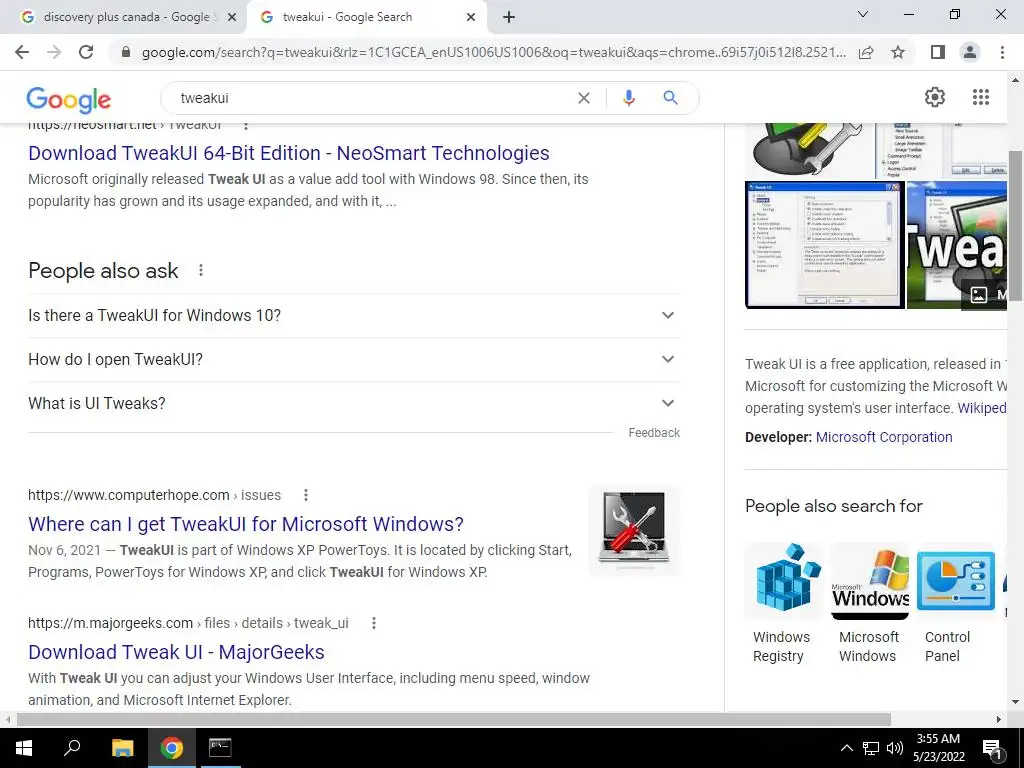Open more images icon in panel
This screenshot has width=1024, height=768.
point(978,295)
